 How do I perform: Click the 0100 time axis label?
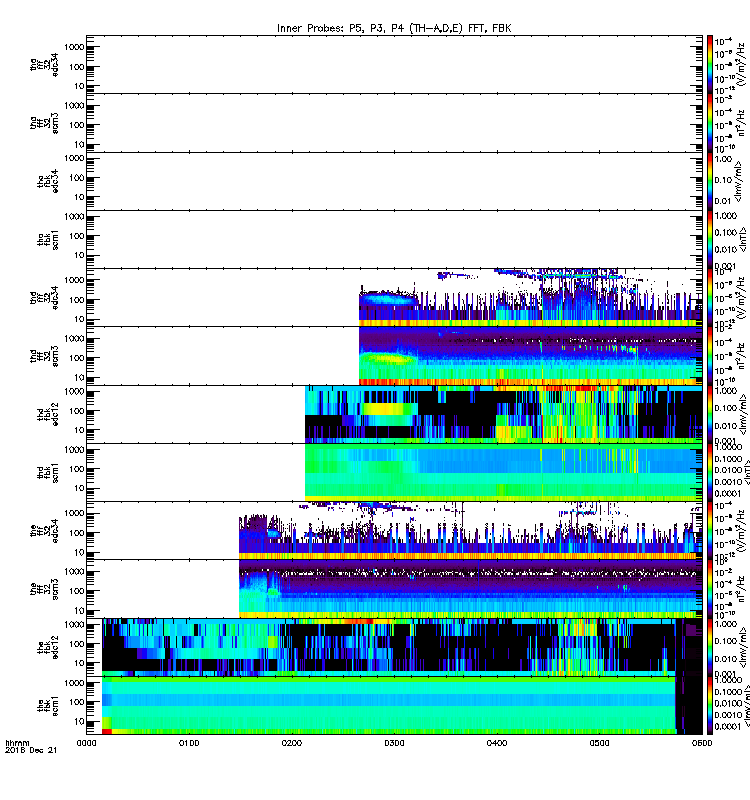[x=189, y=743]
